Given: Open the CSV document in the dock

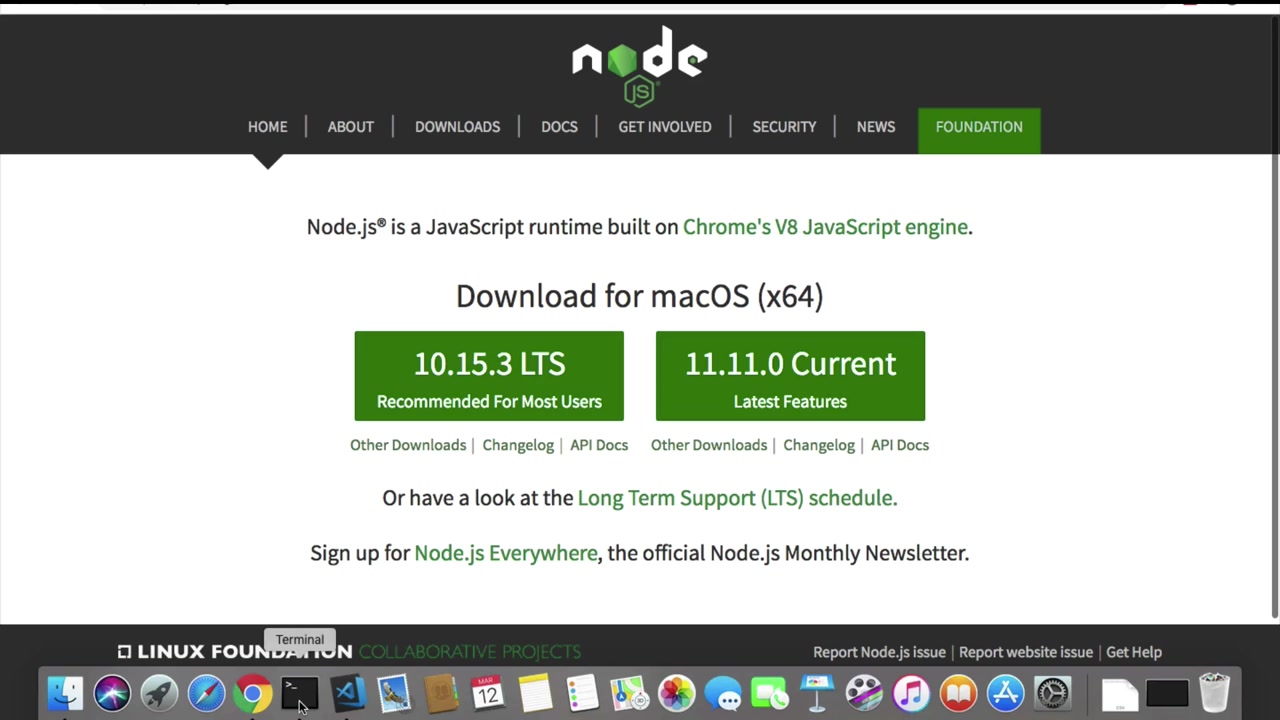Looking at the screenshot, I should pyautogui.click(x=1120, y=693).
